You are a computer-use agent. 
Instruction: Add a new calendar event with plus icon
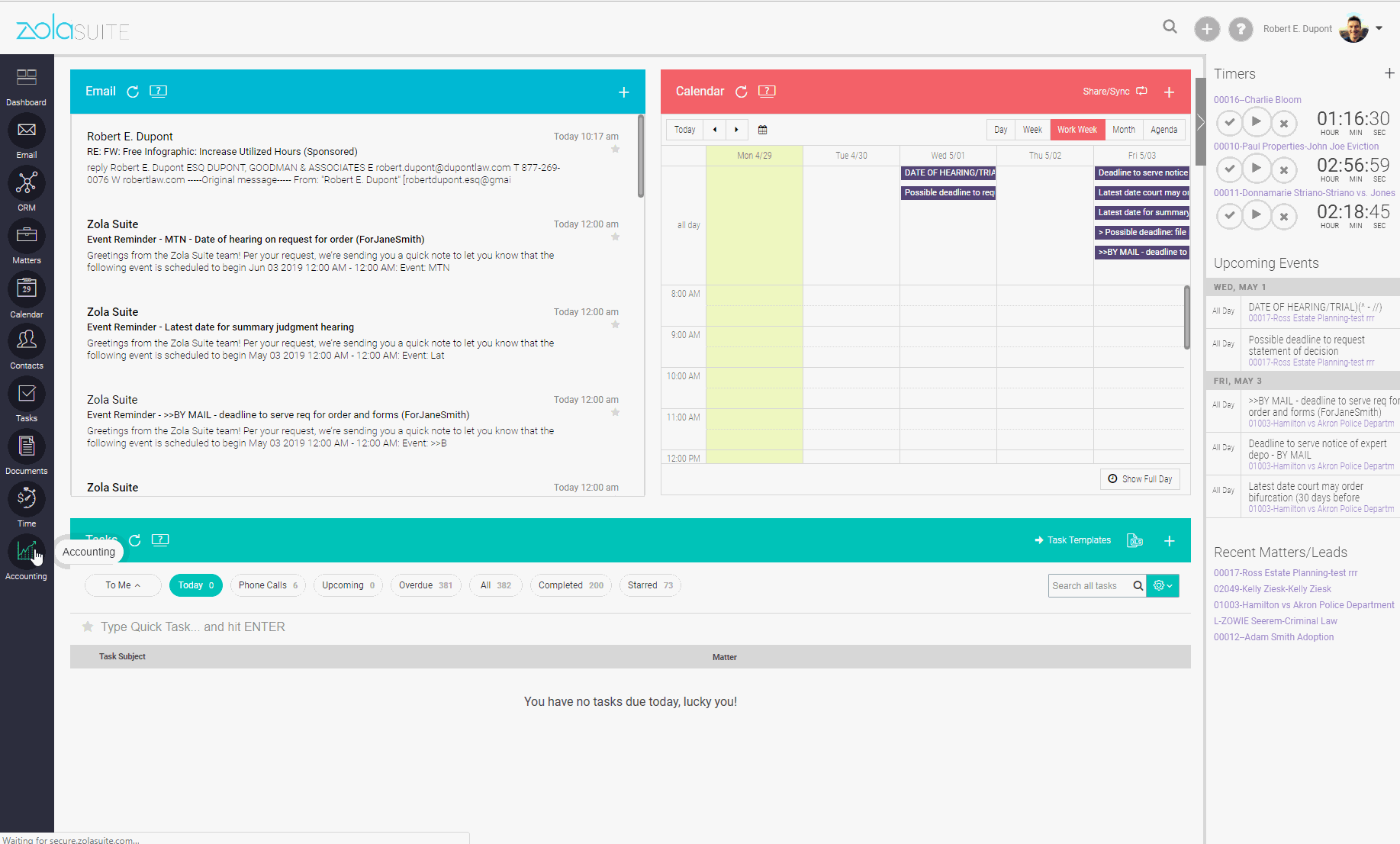(x=1169, y=92)
